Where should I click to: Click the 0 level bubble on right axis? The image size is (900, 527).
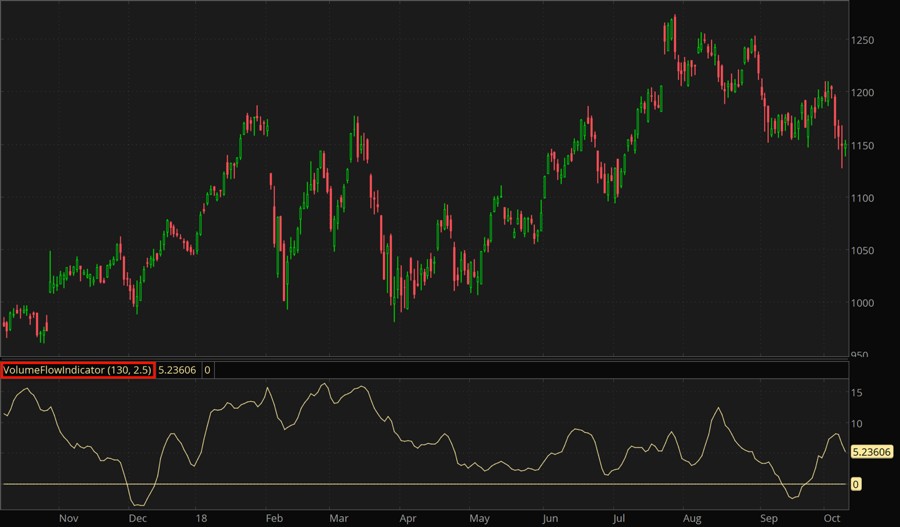(856, 484)
